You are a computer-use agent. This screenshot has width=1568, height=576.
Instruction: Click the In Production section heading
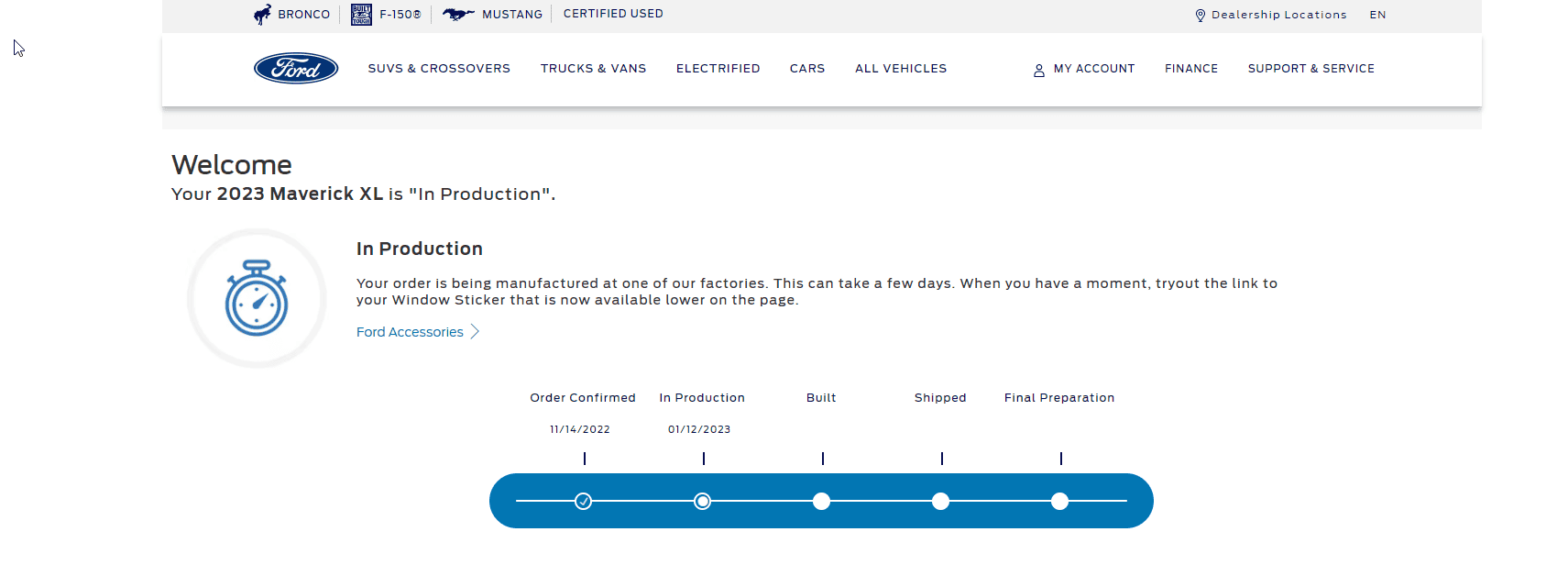[420, 249]
